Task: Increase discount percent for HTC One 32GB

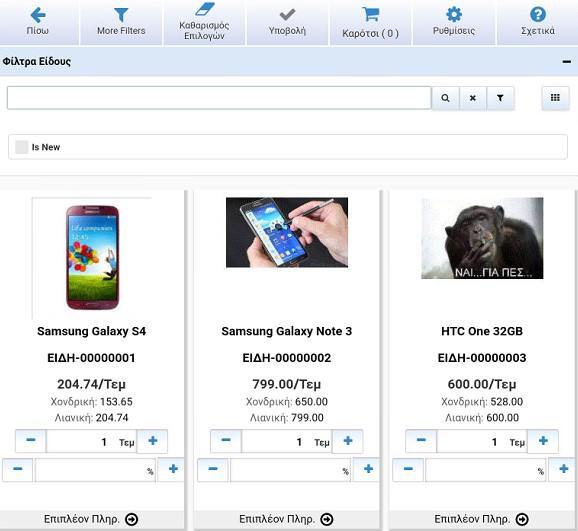Action: [x=563, y=469]
